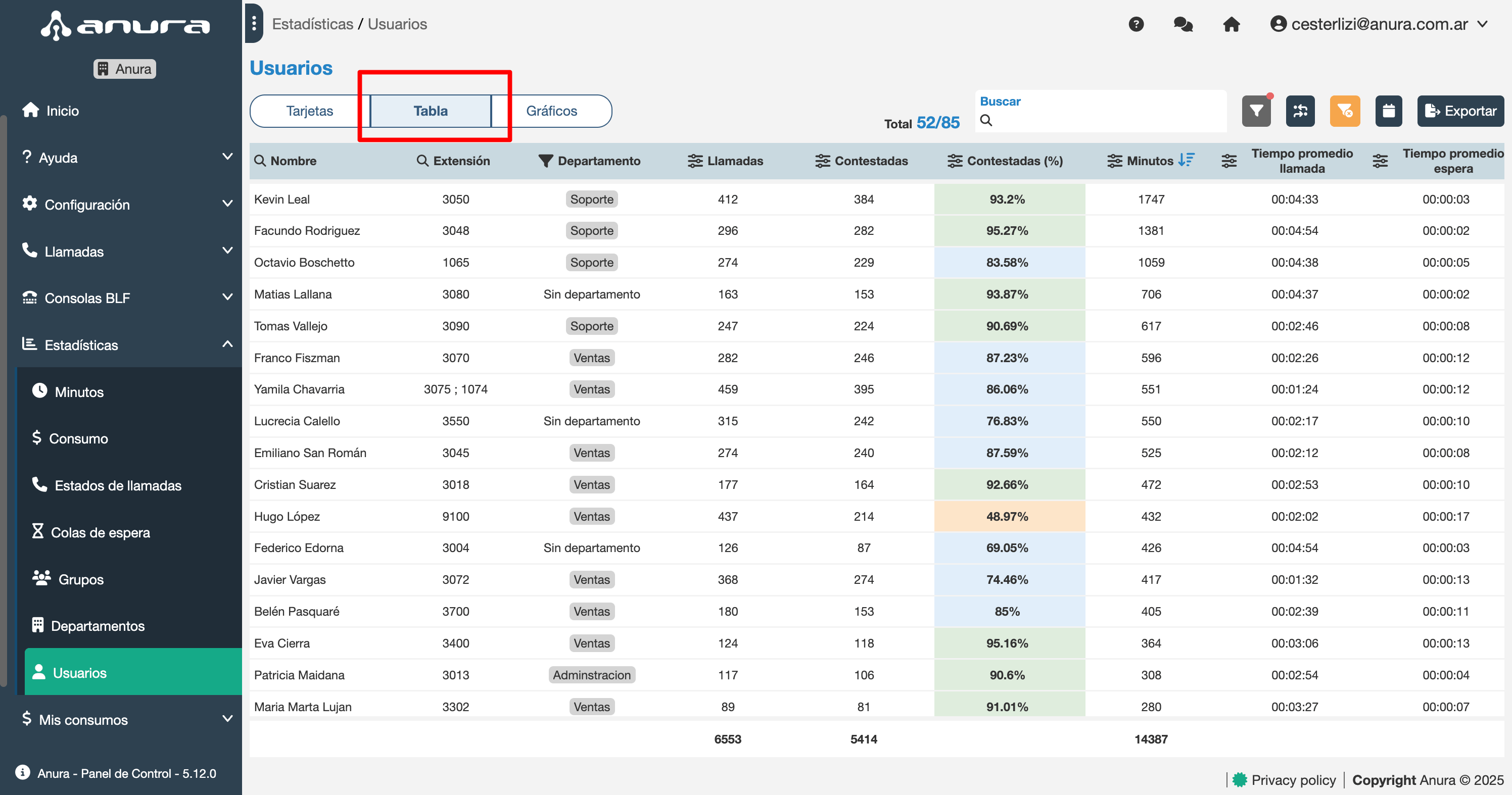Image resolution: width=1512 pixels, height=795 pixels.
Task: Toggle Llamadas column settings icon
Action: click(x=695, y=161)
